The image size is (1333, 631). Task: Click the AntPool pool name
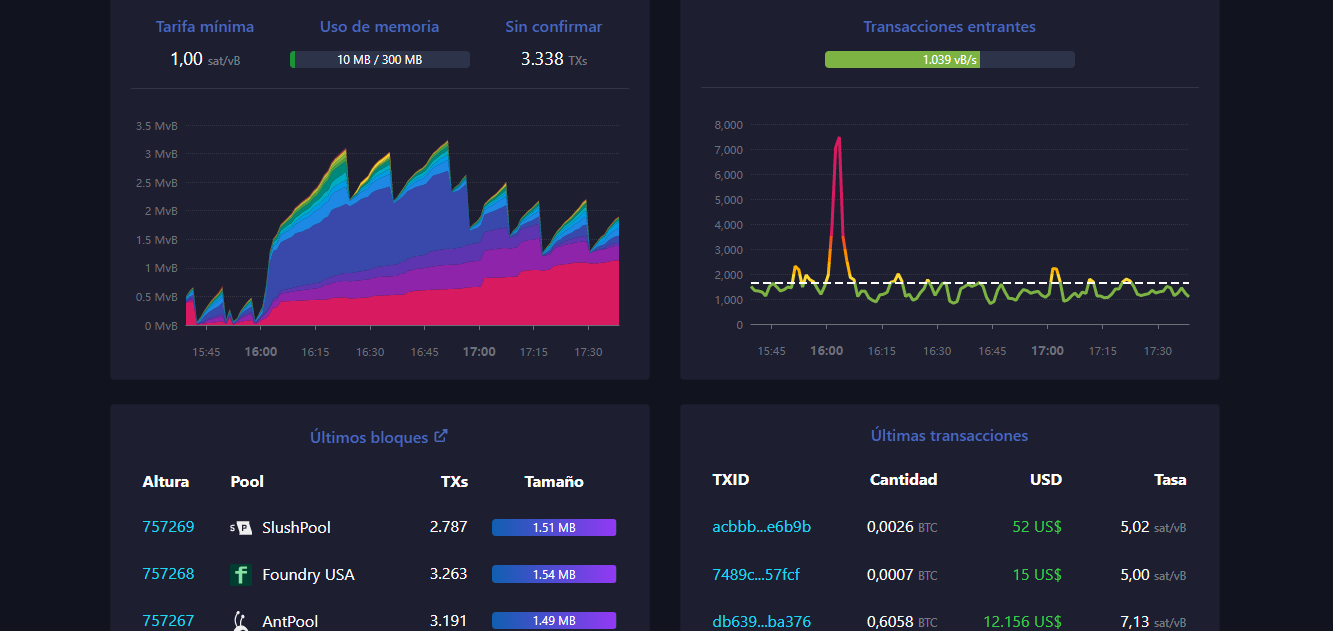(290, 621)
